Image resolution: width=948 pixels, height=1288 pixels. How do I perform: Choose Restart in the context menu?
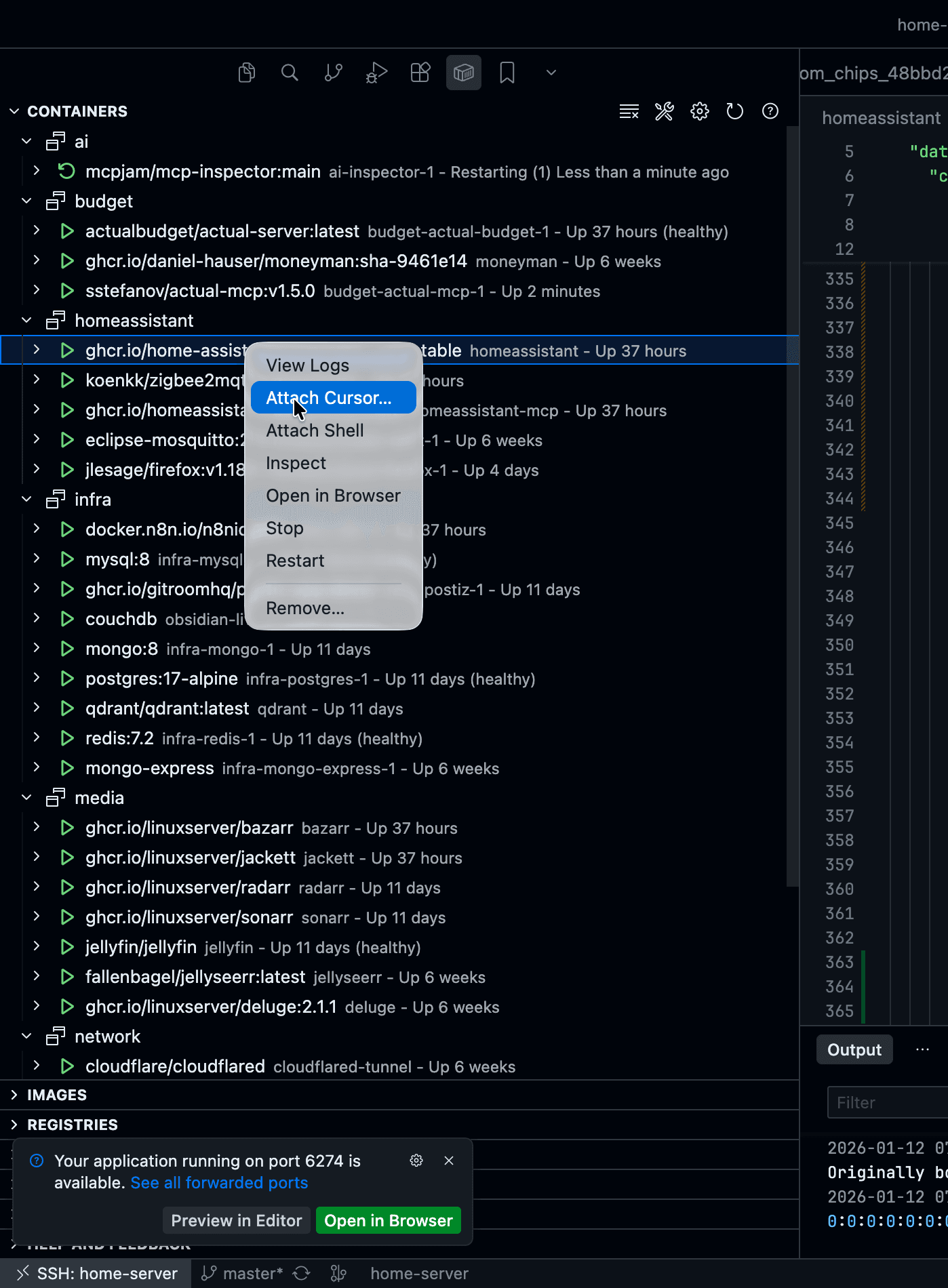[295, 561]
